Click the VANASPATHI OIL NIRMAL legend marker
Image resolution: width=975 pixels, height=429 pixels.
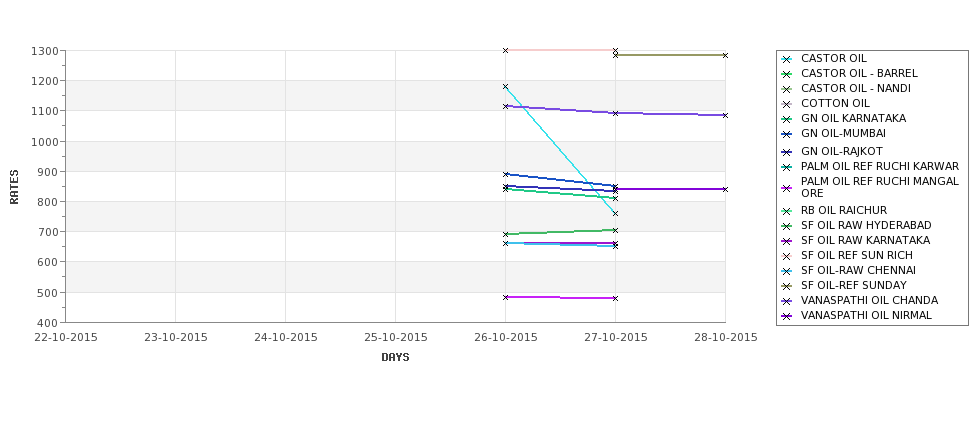point(787,316)
